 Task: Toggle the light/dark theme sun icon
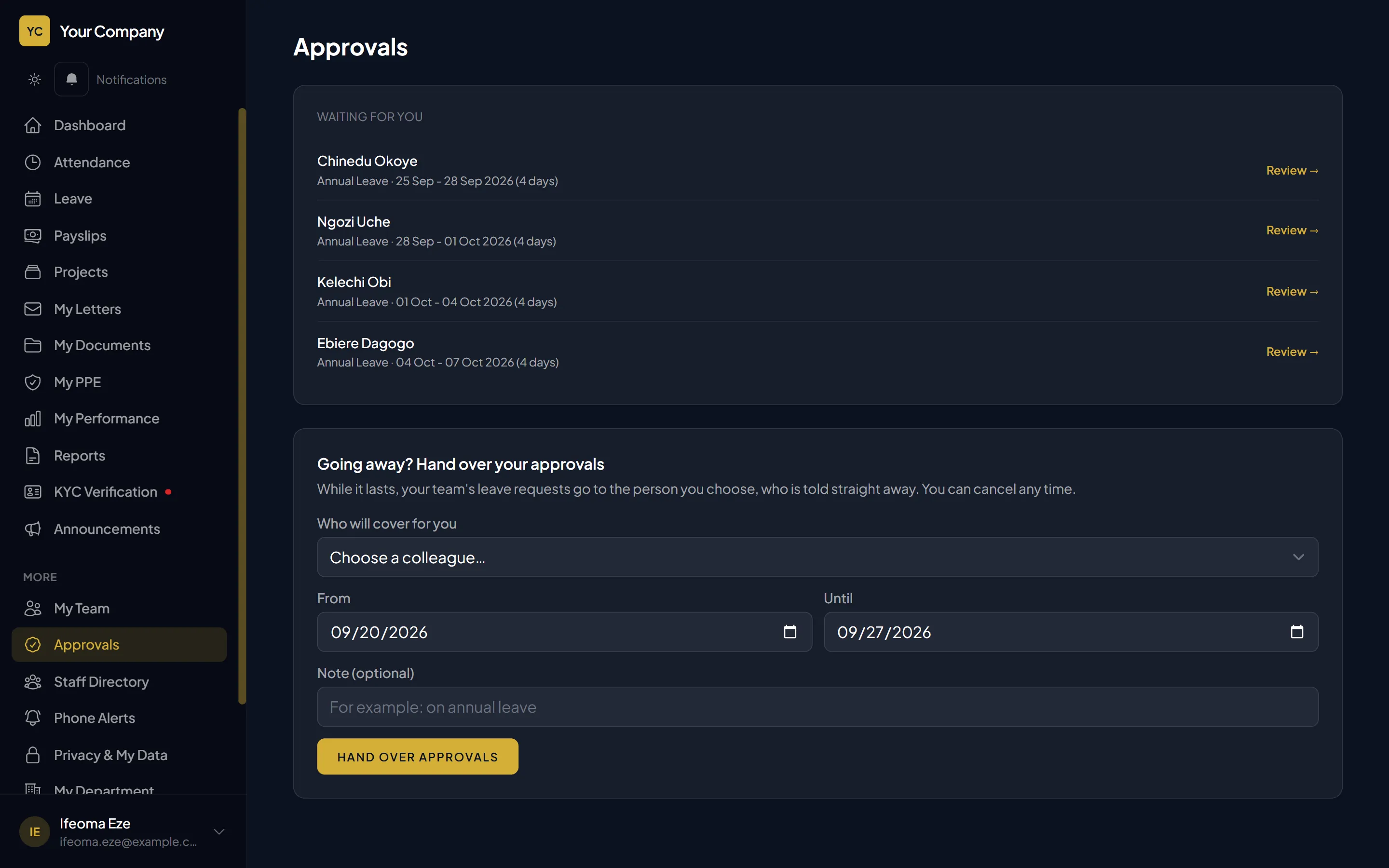coord(34,79)
